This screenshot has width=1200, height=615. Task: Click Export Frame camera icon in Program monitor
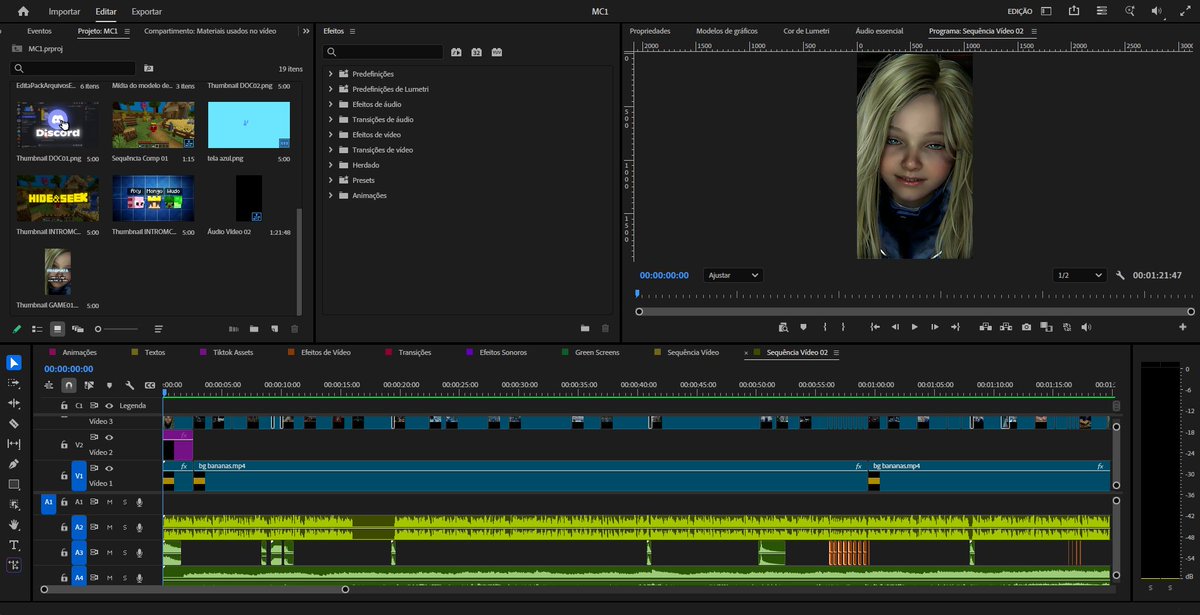[1026, 327]
